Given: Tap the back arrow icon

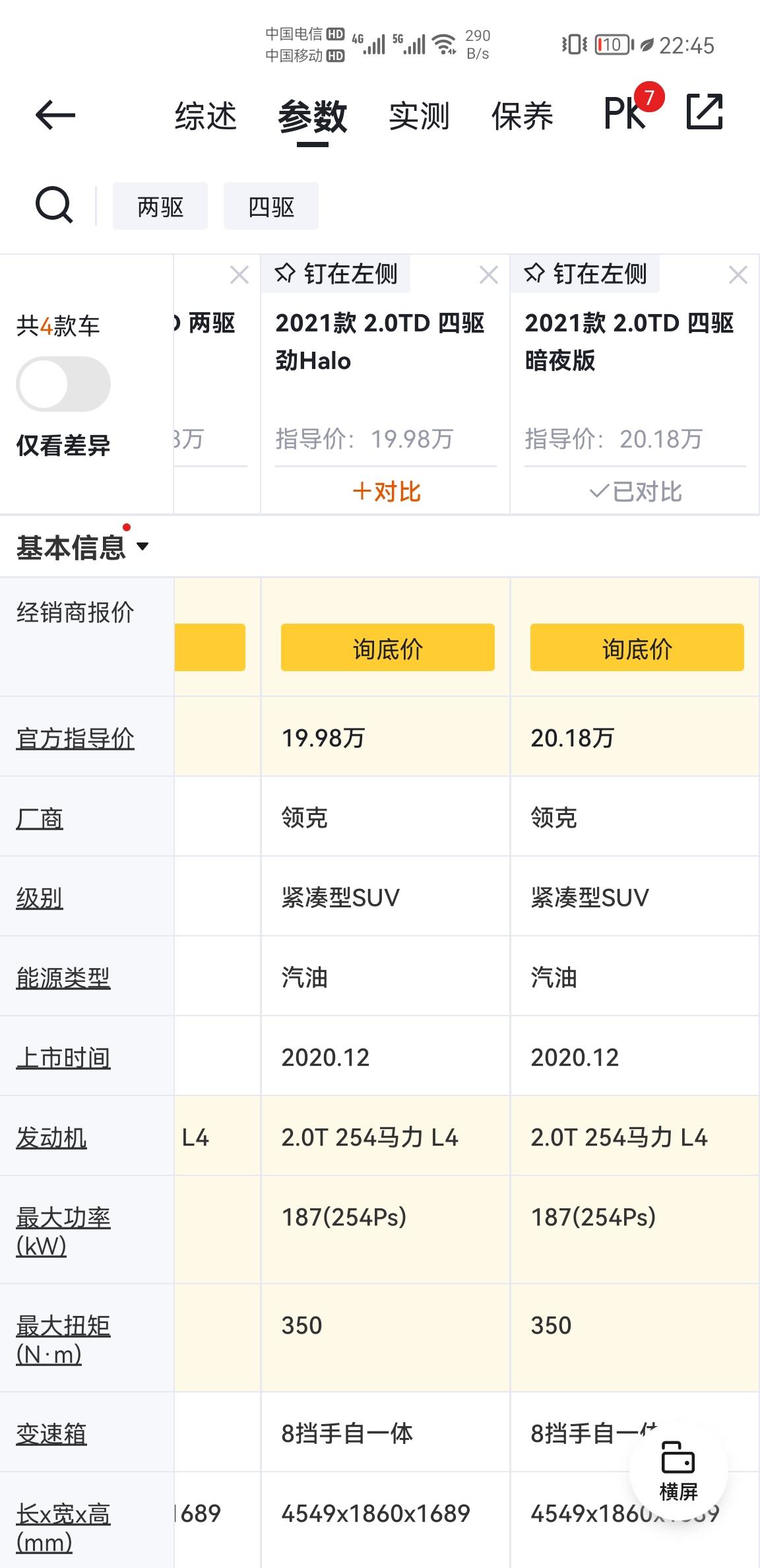Looking at the screenshot, I should point(55,115).
